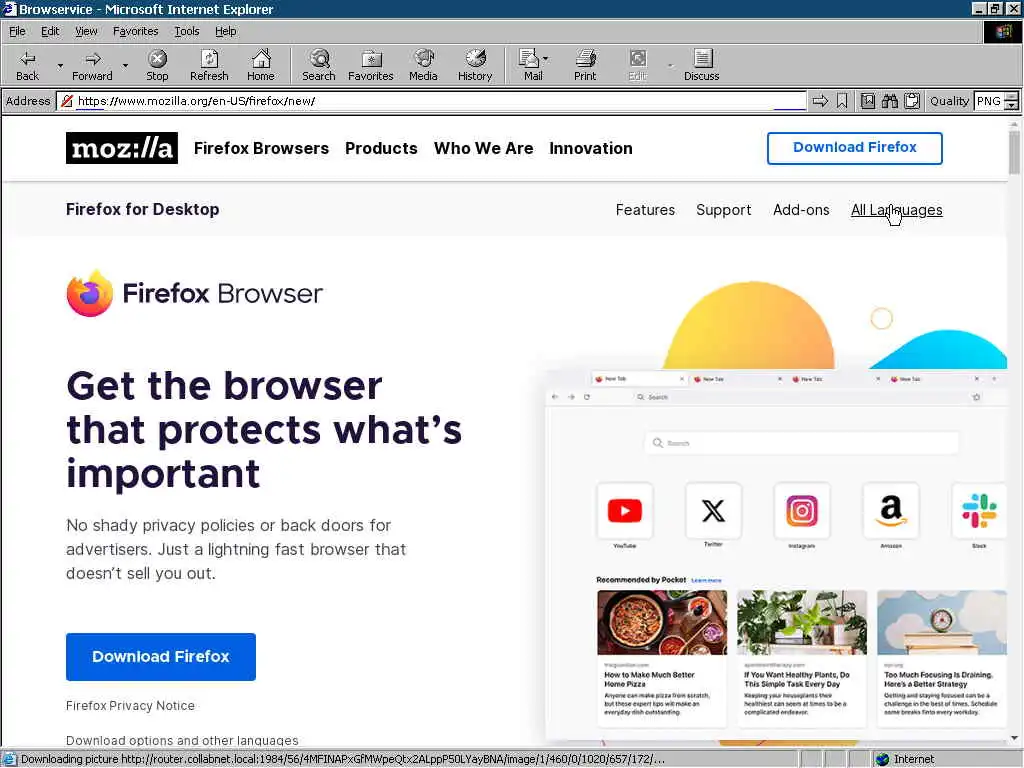Click the blue Download Firefox button

click(x=161, y=656)
